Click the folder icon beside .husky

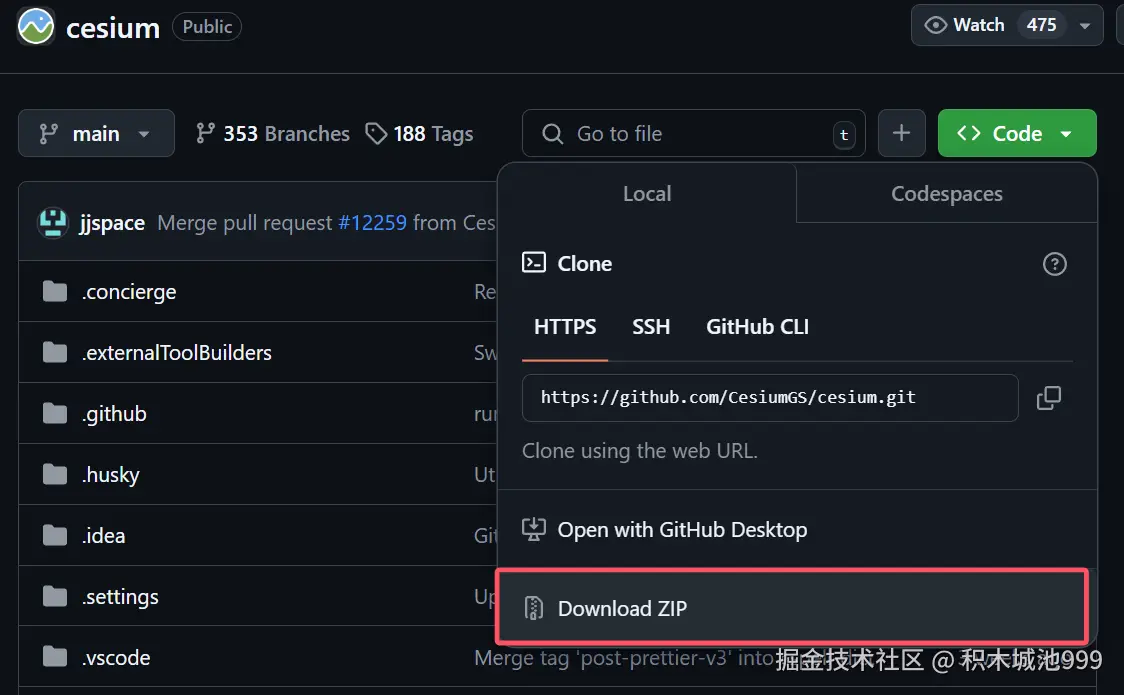[54, 474]
